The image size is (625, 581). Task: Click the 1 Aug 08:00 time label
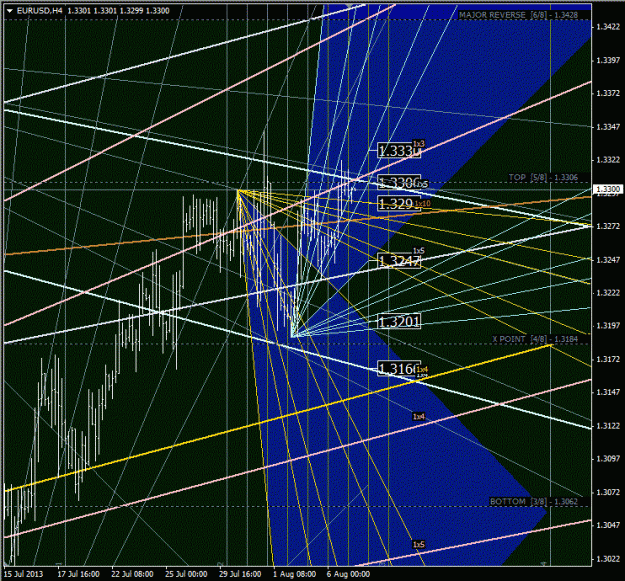295,574
